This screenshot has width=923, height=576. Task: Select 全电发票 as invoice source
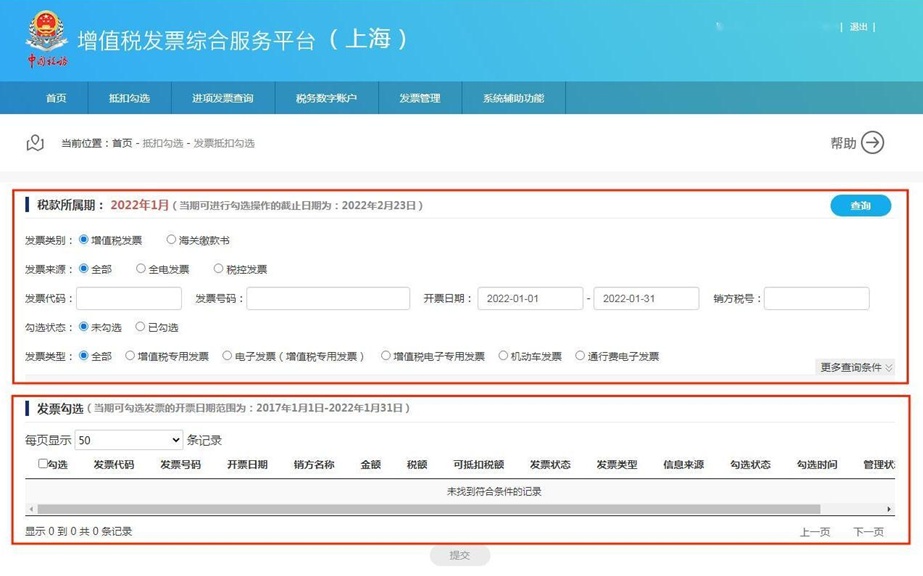click(141, 269)
